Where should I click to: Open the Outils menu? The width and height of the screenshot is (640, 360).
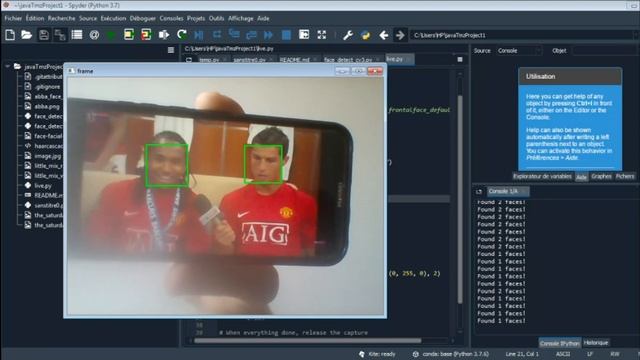tap(216, 18)
